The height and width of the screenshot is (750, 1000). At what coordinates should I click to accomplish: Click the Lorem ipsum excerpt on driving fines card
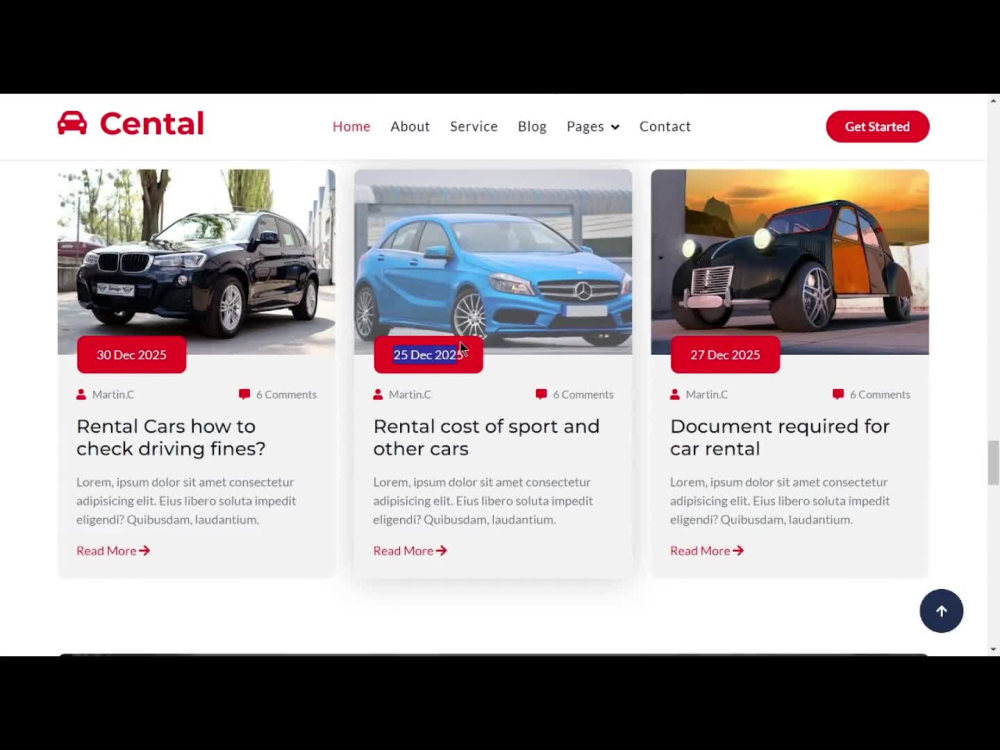186,501
